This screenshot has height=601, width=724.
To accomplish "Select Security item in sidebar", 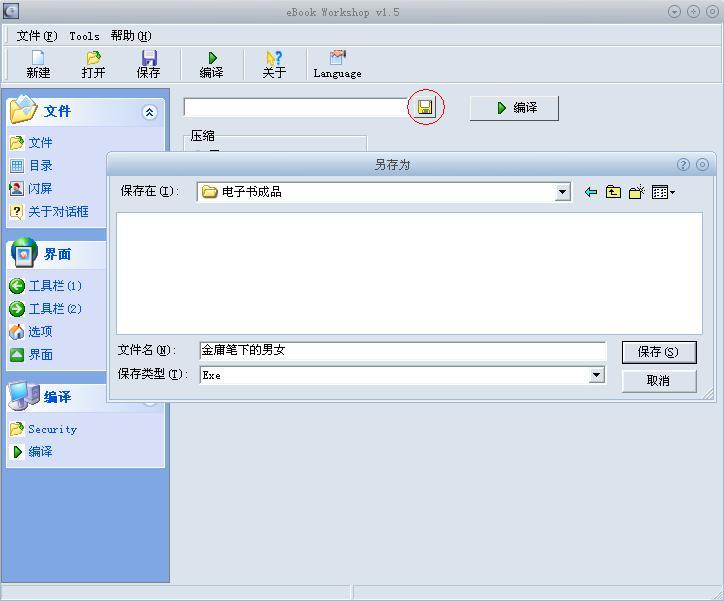I will tap(43, 429).
